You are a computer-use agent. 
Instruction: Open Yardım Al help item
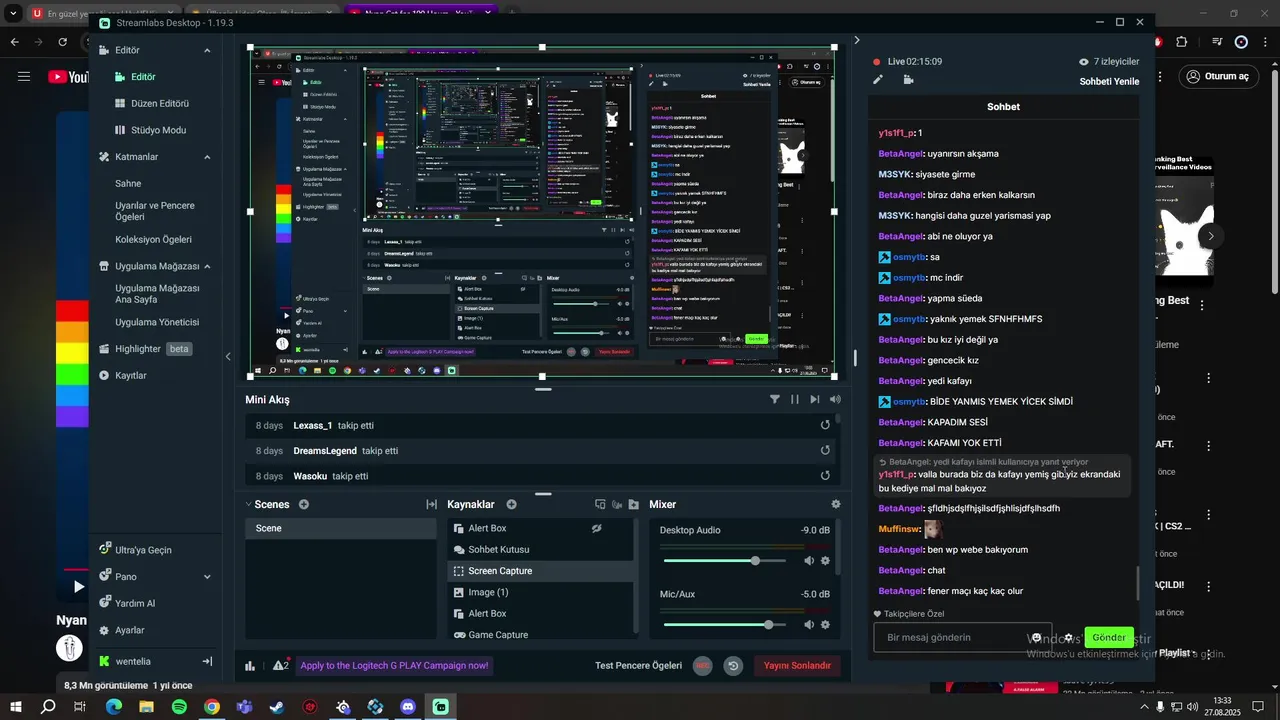[126, 604]
